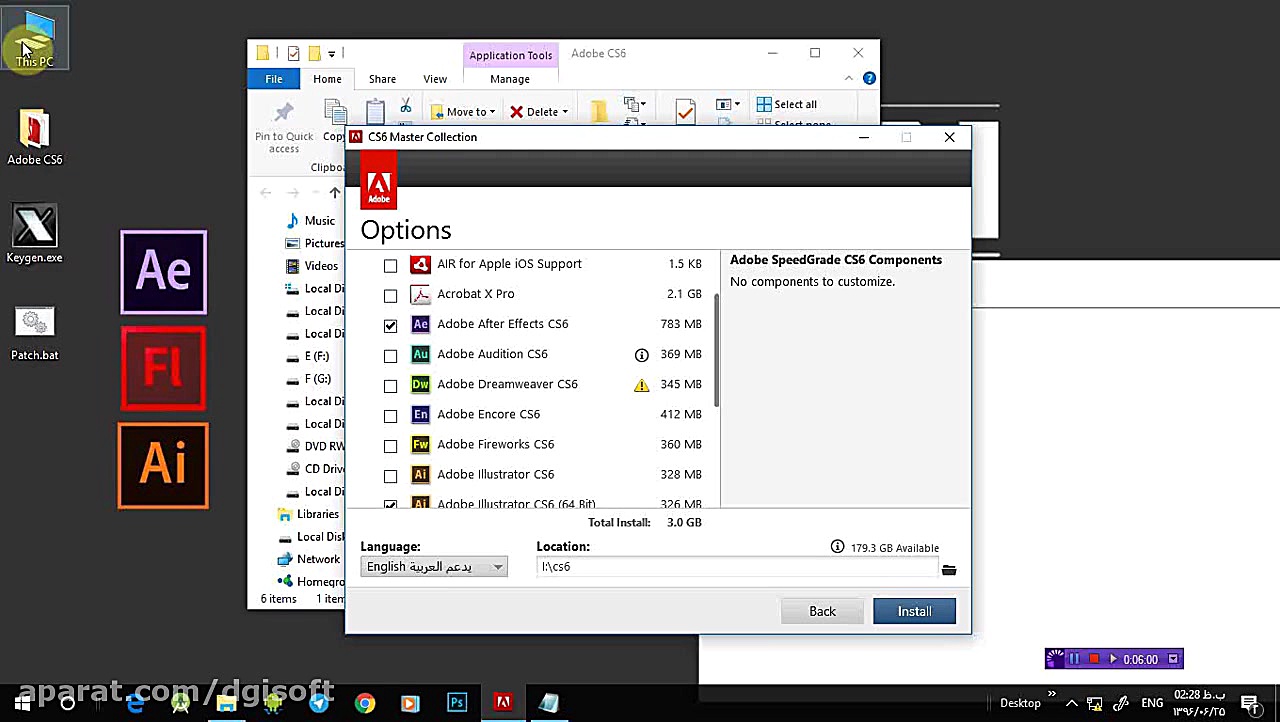The width and height of the screenshot is (1280, 722).
Task: Switch to the View tab in File Explorer
Action: (x=435, y=79)
